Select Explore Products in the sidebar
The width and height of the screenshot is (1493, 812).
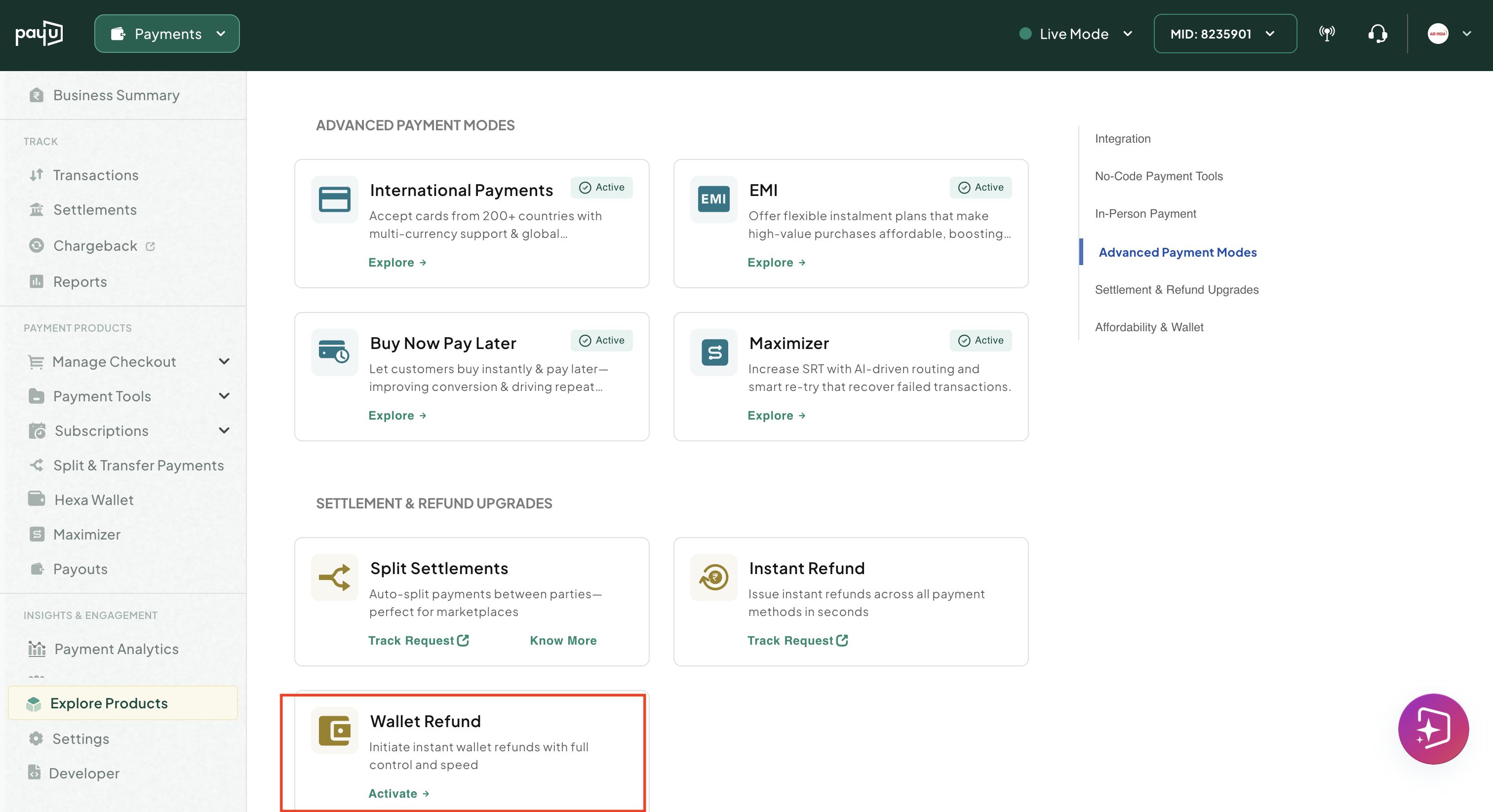(123, 703)
